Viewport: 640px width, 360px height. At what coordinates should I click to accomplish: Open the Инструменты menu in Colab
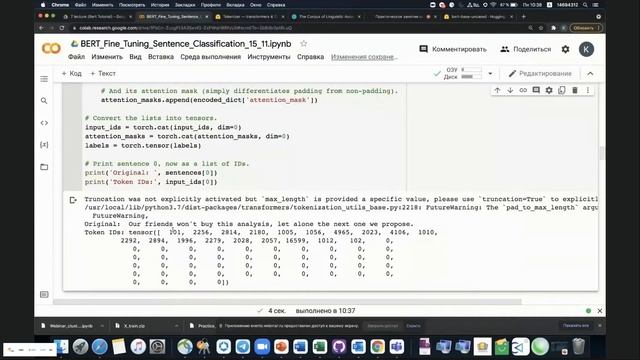pyautogui.click(x=269, y=57)
